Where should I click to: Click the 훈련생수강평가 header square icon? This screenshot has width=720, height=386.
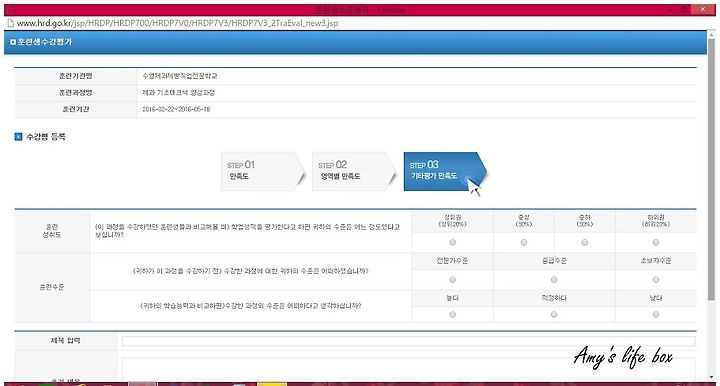[x=13, y=42]
